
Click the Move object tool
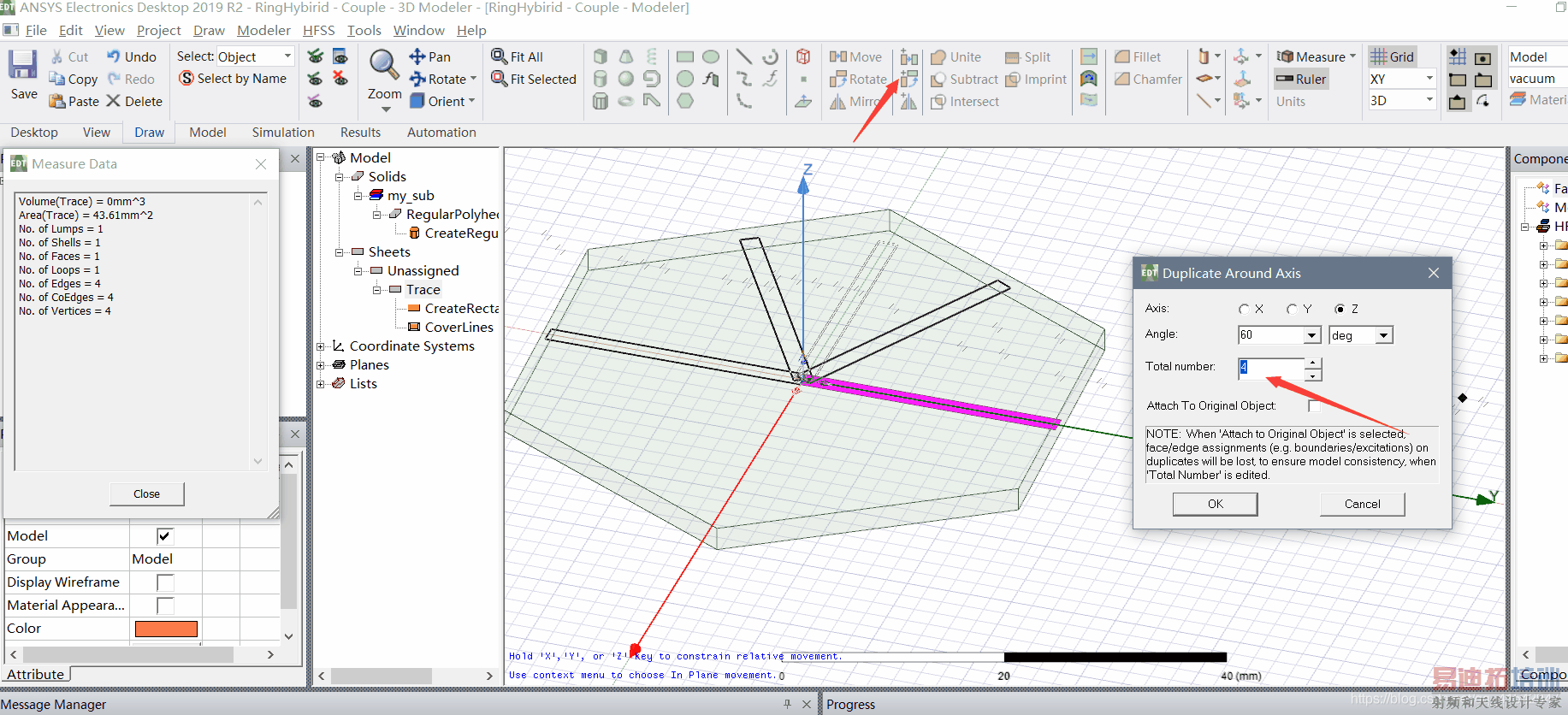pyautogui.click(x=855, y=56)
